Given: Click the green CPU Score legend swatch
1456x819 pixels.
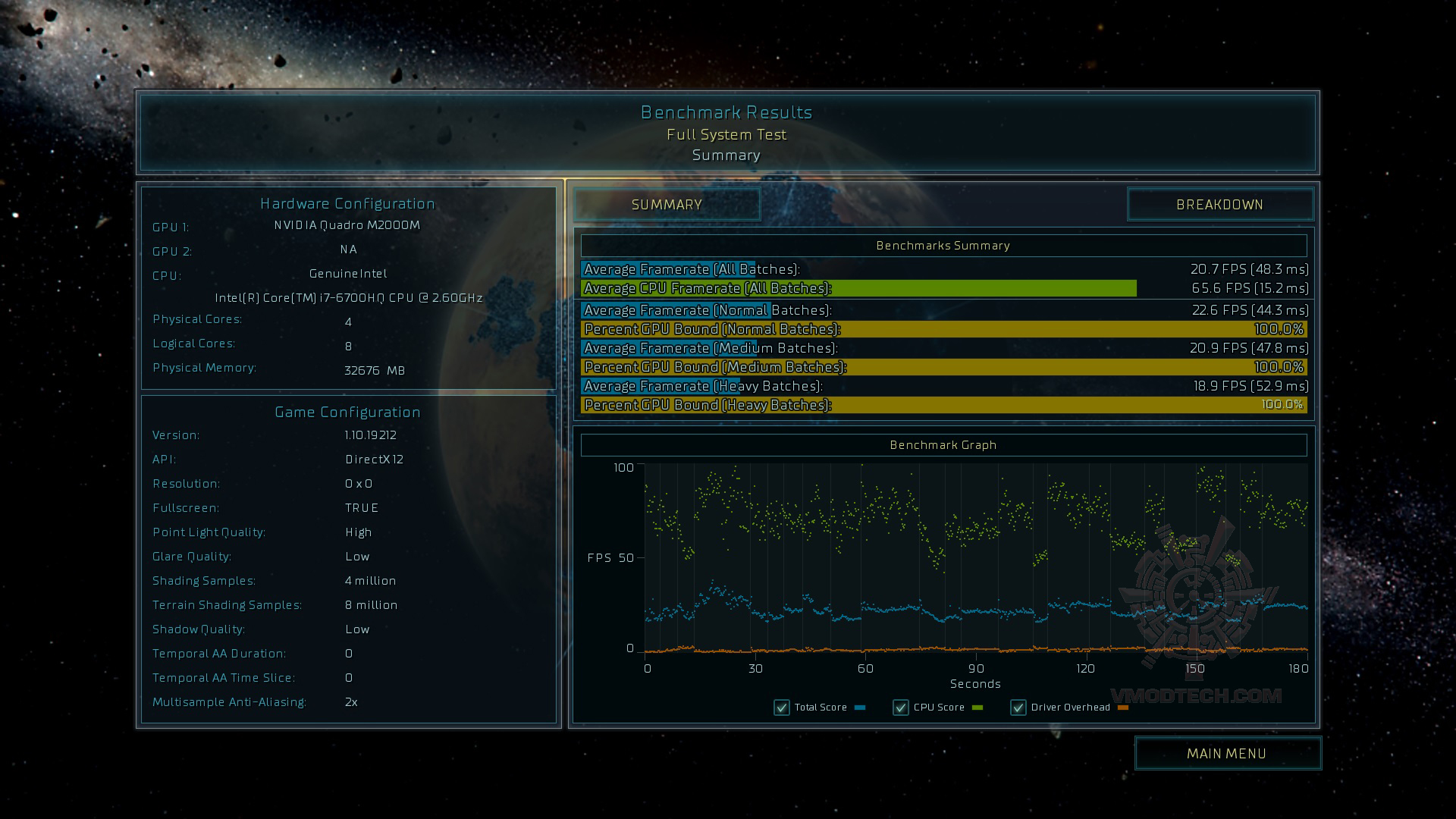Looking at the screenshot, I should (977, 708).
